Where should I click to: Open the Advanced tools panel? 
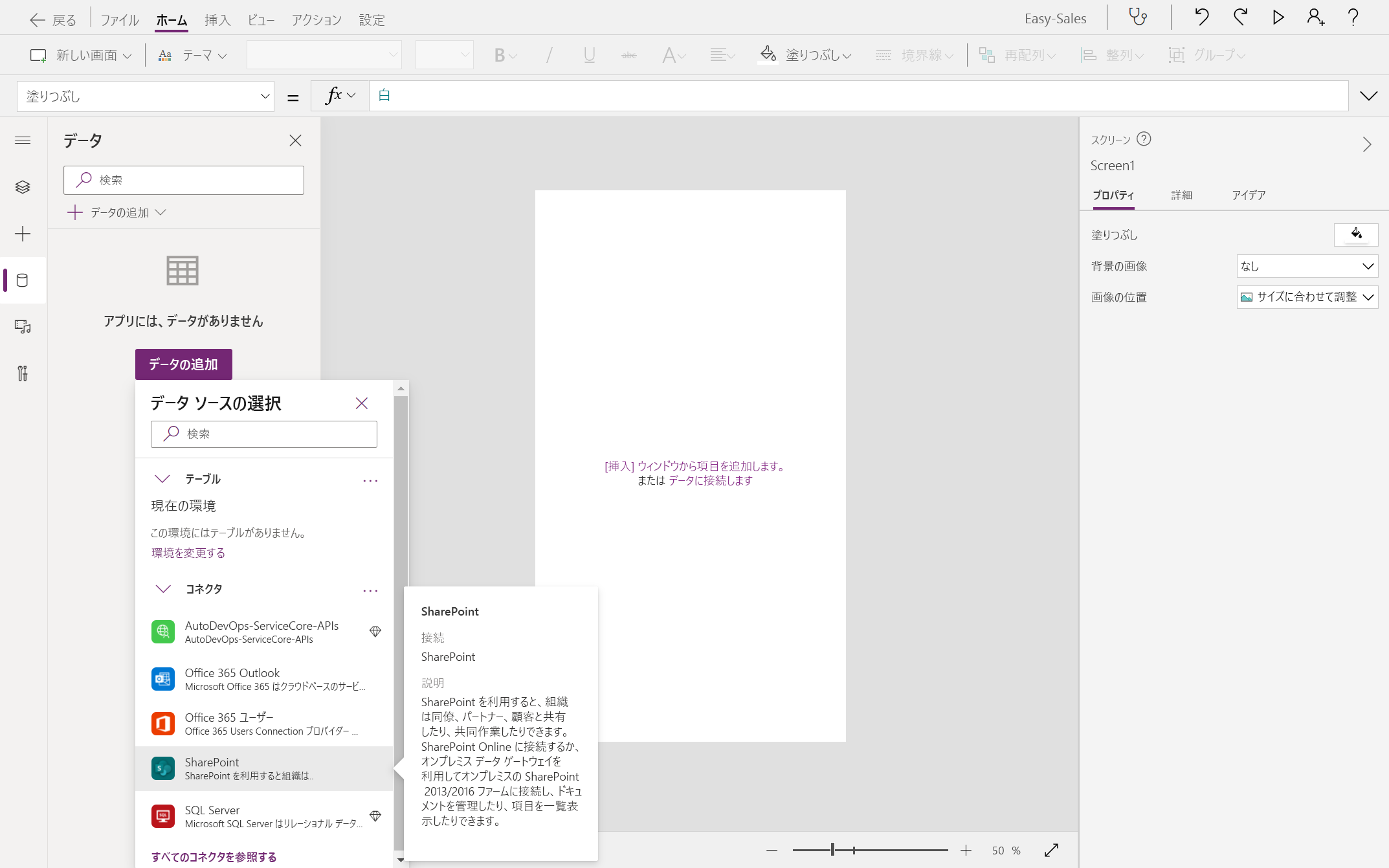(x=23, y=373)
